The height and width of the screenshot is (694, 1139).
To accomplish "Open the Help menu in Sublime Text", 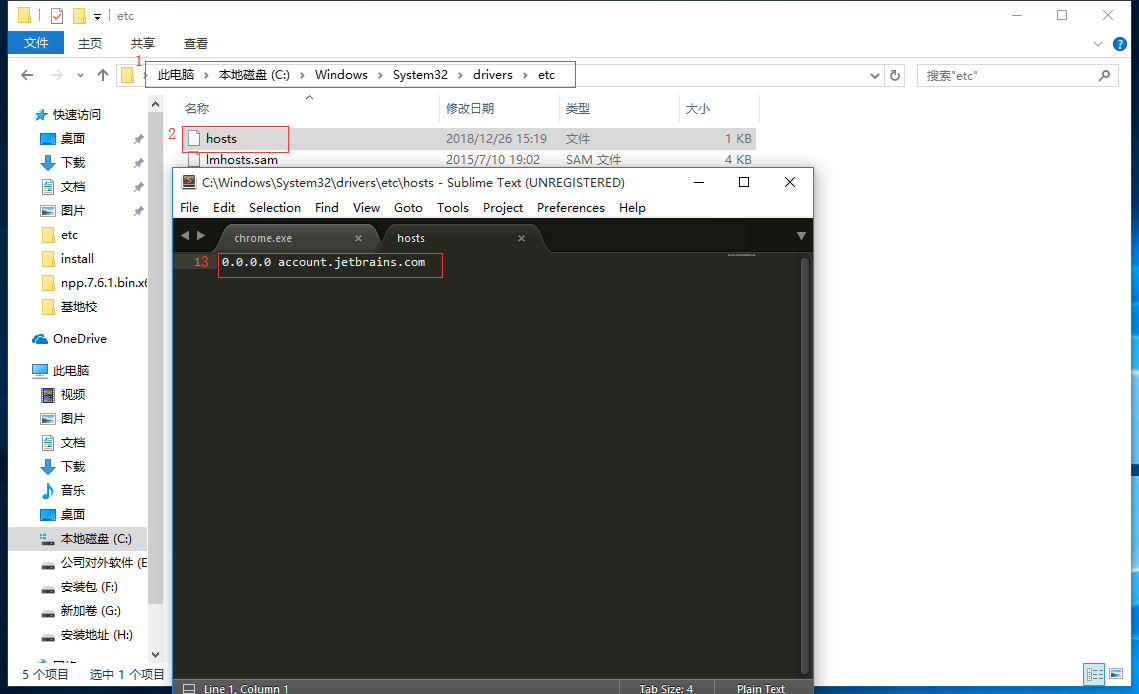I will (x=632, y=208).
